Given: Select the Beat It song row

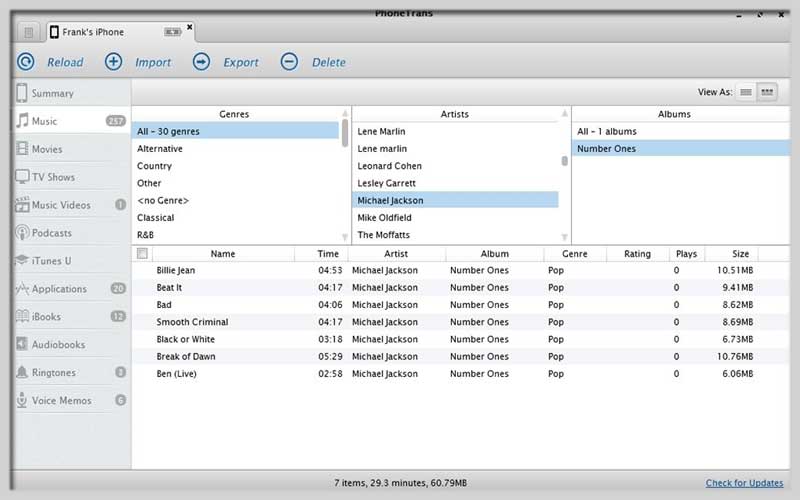Looking at the screenshot, I should (460, 288).
